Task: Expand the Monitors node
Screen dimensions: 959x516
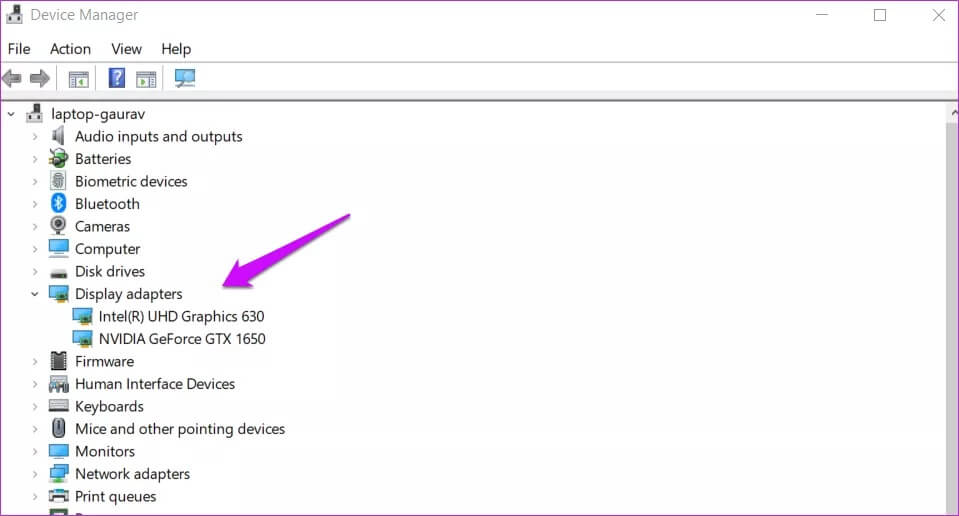Action: click(35, 451)
